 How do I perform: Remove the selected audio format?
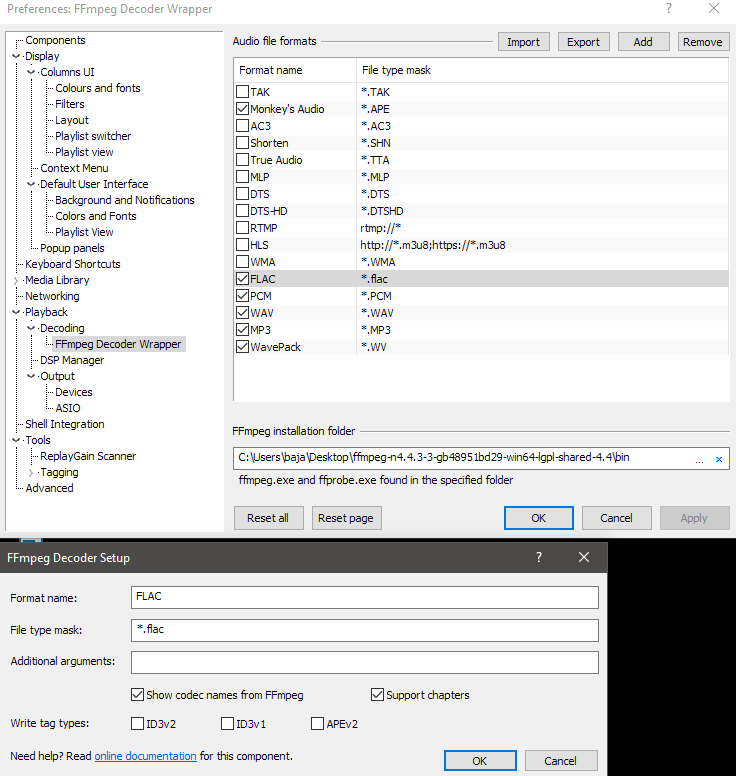(x=703, y=42)
